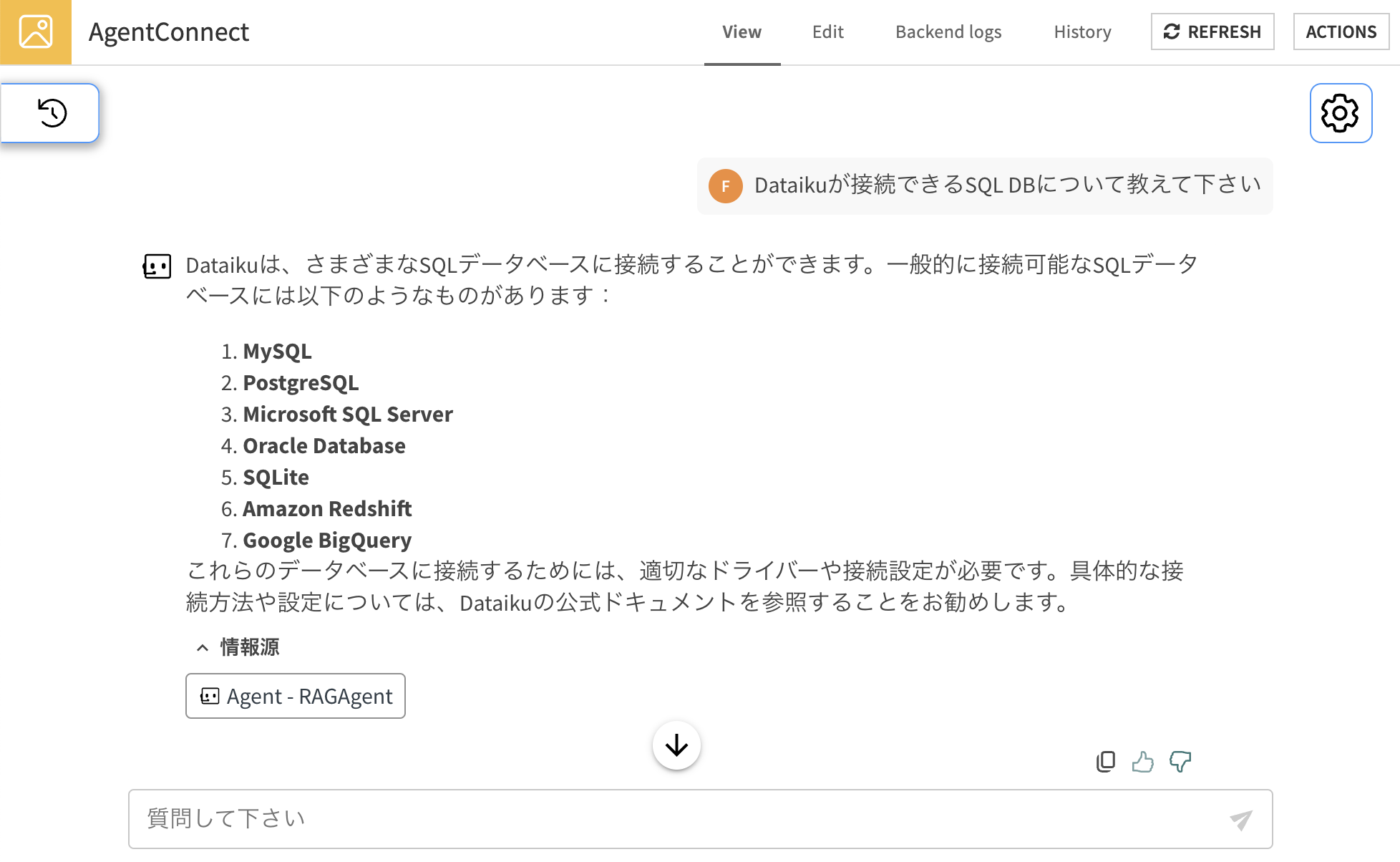1400x862 pixels.
Task: Focus the 質問して下さい question input field
Action: pos(673,819)
